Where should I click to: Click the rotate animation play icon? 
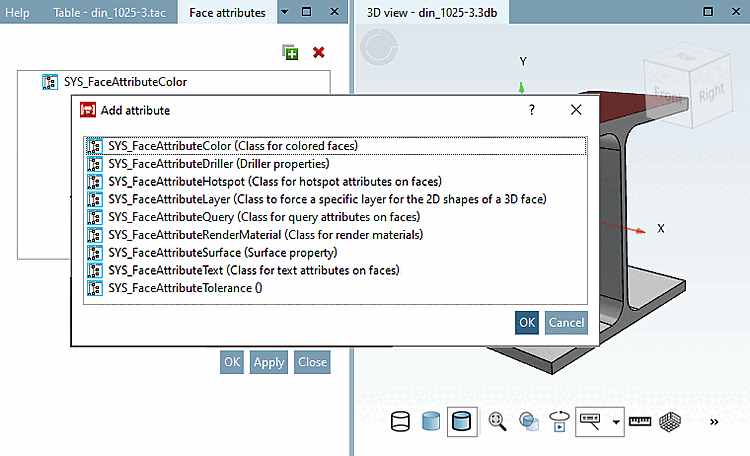pos(560,422)
